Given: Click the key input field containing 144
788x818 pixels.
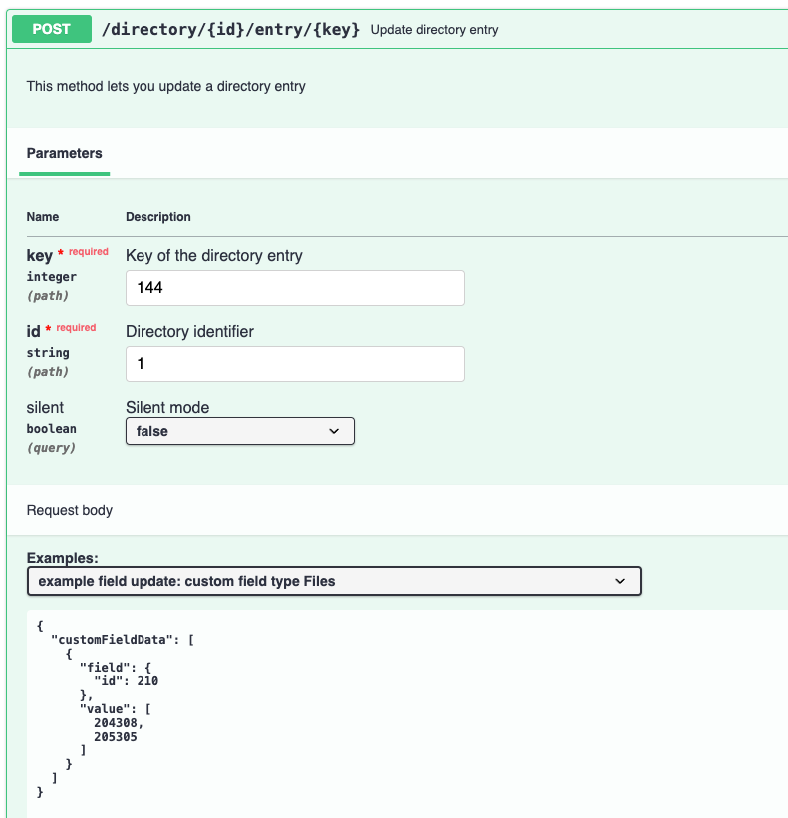Looking at the screenshot, I should tap(295, 288).
